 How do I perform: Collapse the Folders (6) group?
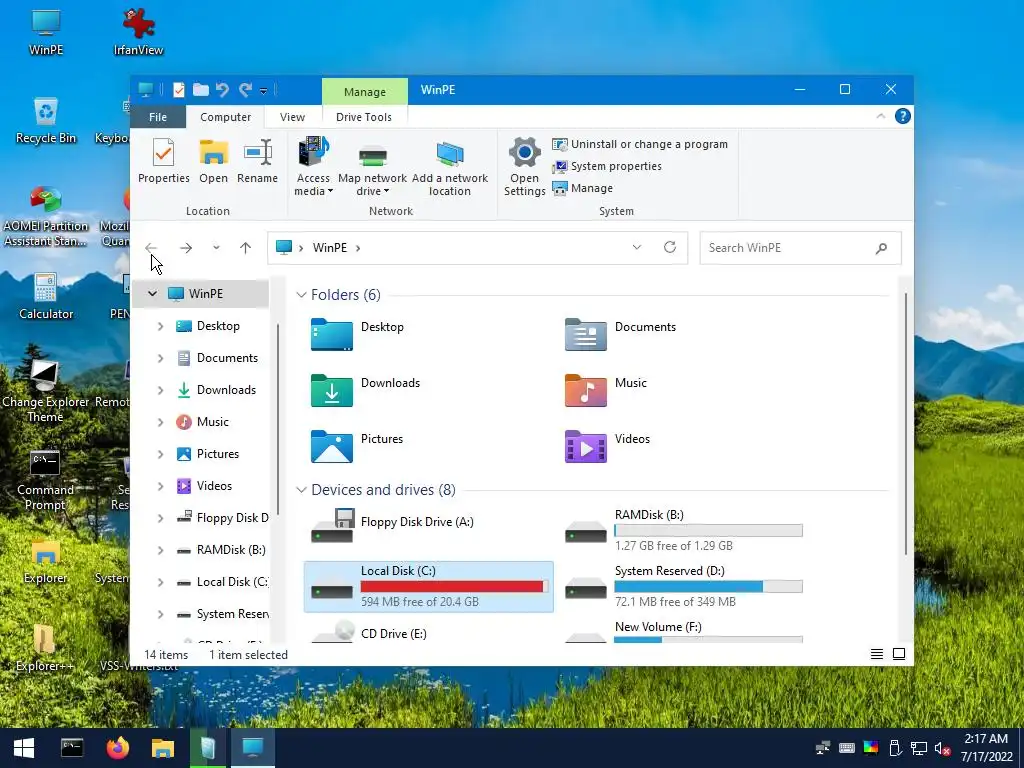point(301,295)
